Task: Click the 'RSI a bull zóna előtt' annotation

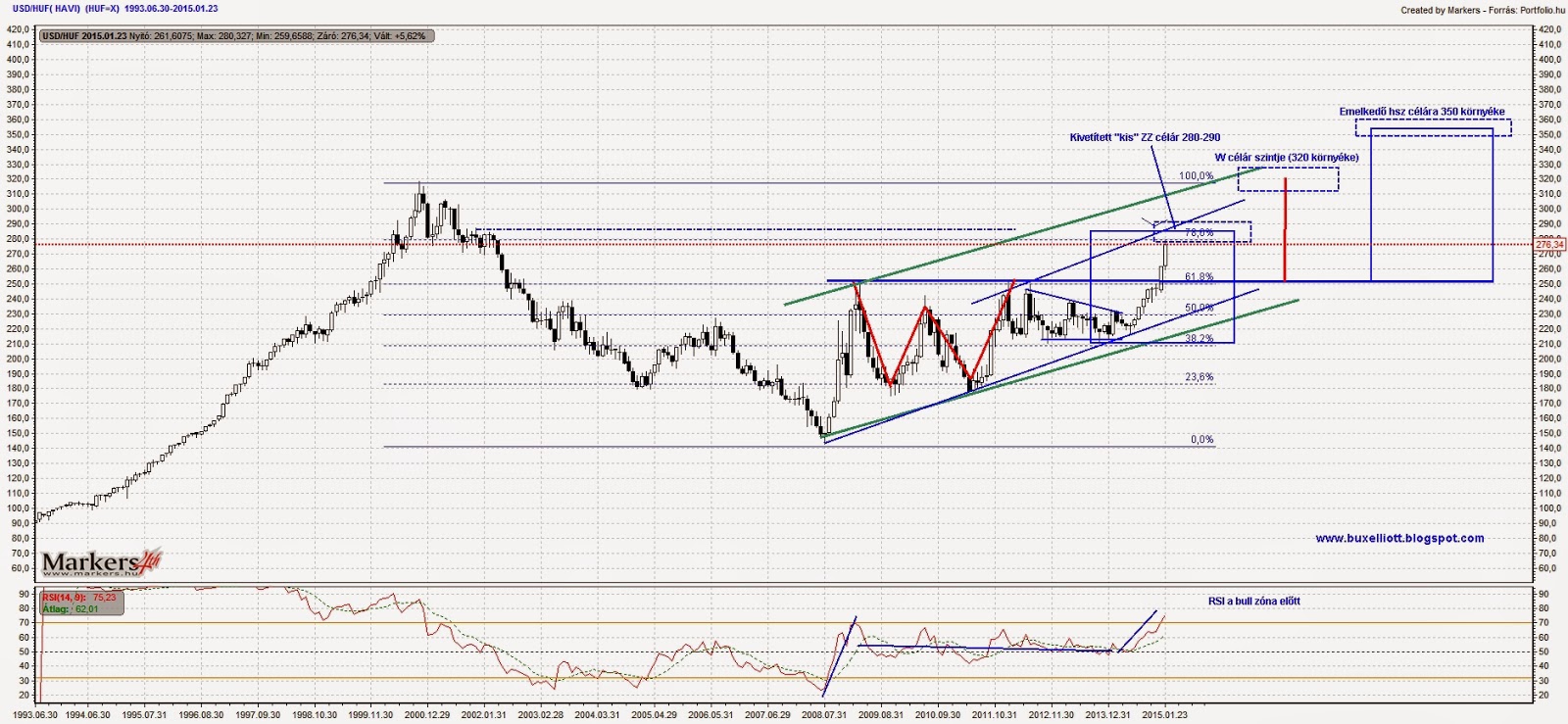Action: (1254, 601)
